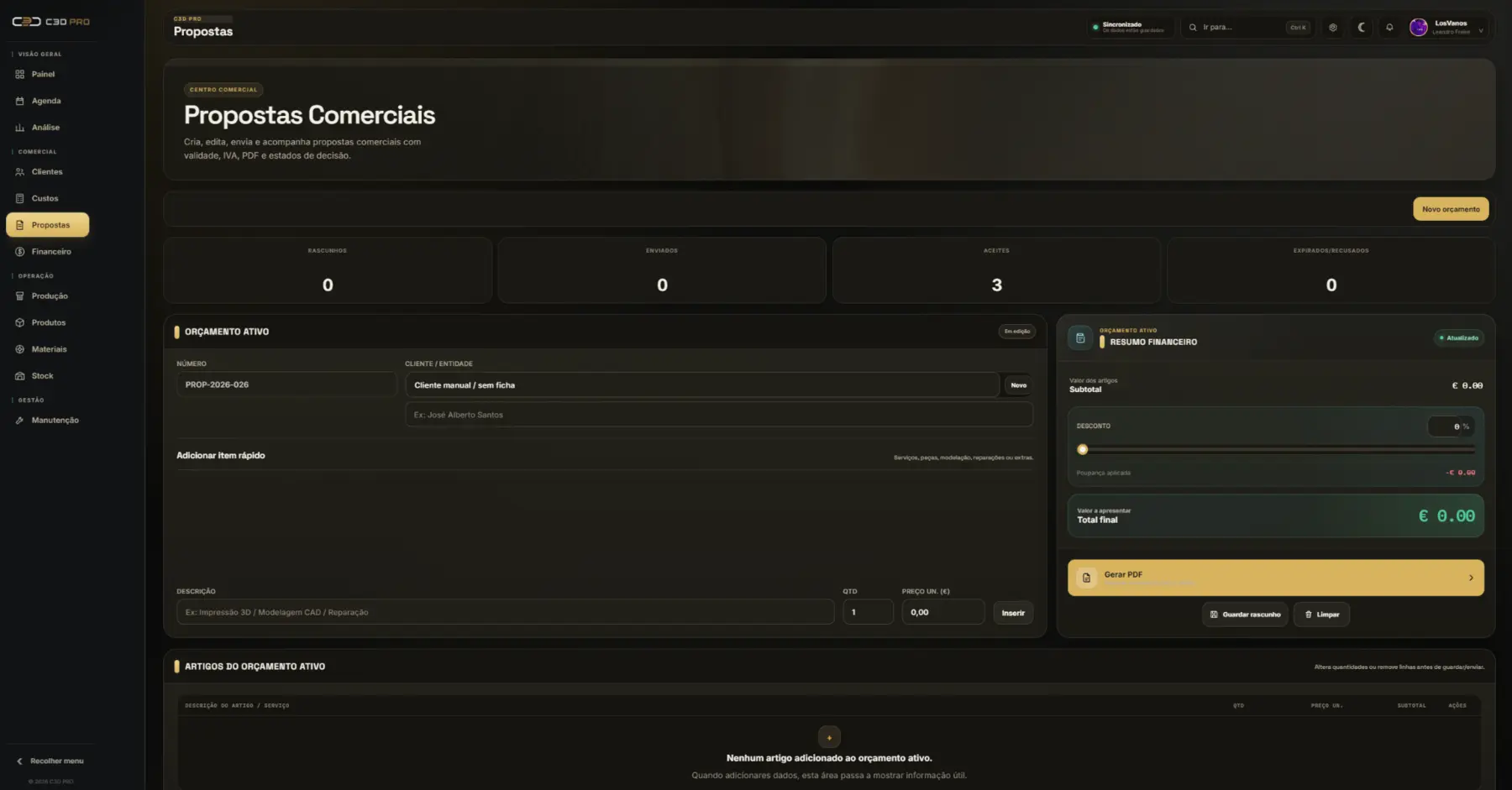Click the Sincronizado status indicator
This screenshot has height=790, width=1512.
[x=1130, y=28]
